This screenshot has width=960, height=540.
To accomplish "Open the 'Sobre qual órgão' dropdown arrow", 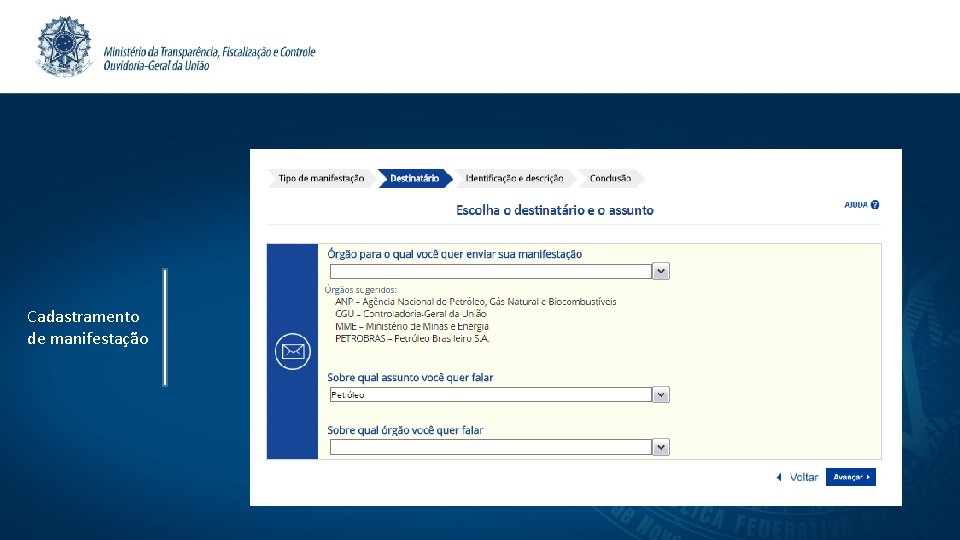I will tap(661, 448).
